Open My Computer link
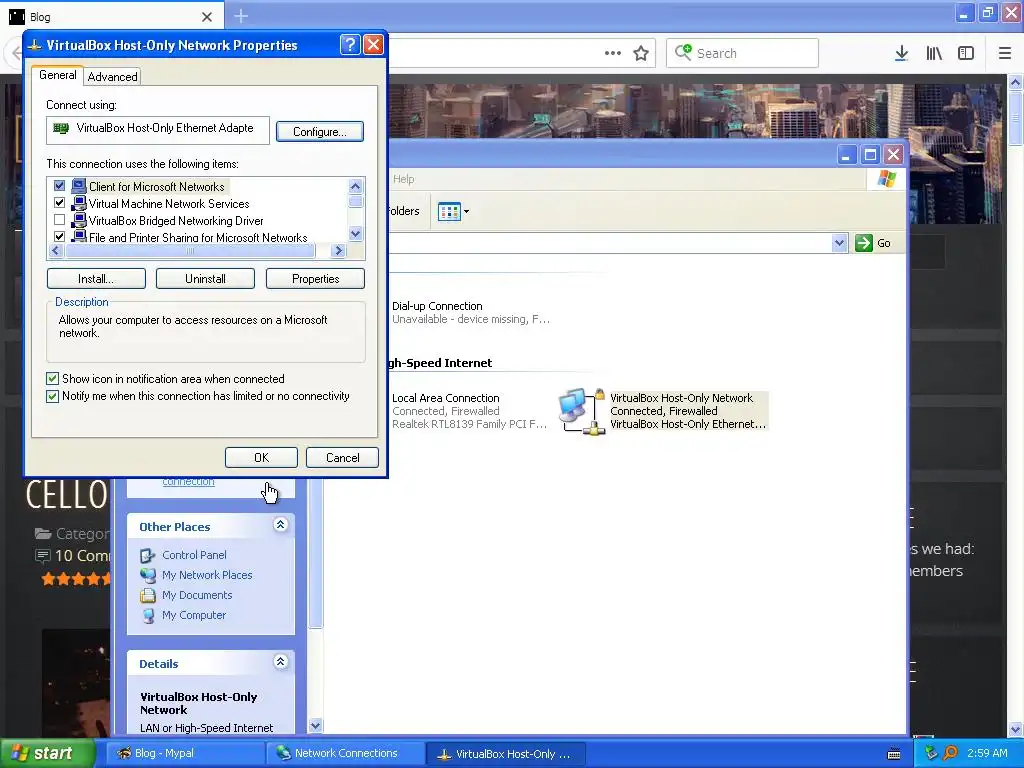 point(194,615)
